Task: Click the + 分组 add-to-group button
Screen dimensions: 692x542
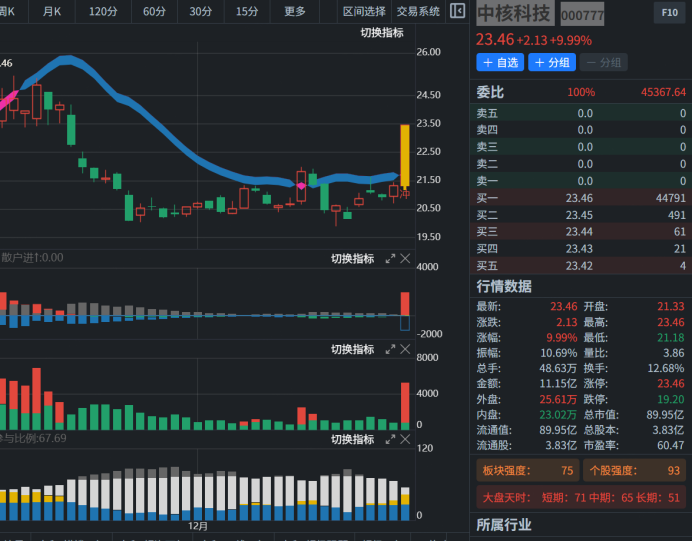Action: [552, 62]
